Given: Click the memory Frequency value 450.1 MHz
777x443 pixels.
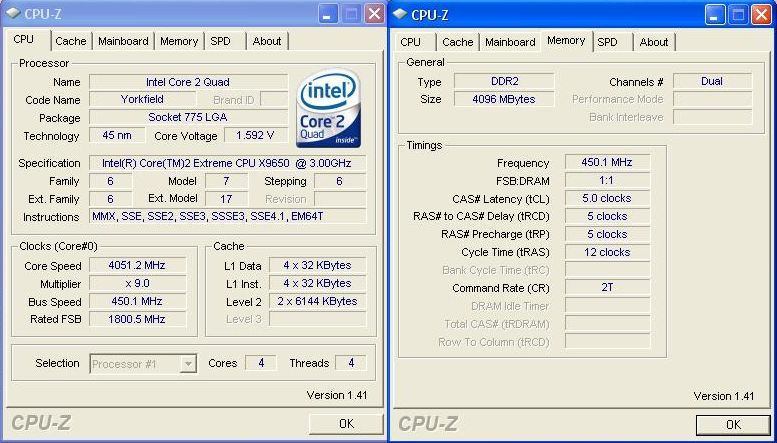Looking at the screenshot, I should point(607,162).
